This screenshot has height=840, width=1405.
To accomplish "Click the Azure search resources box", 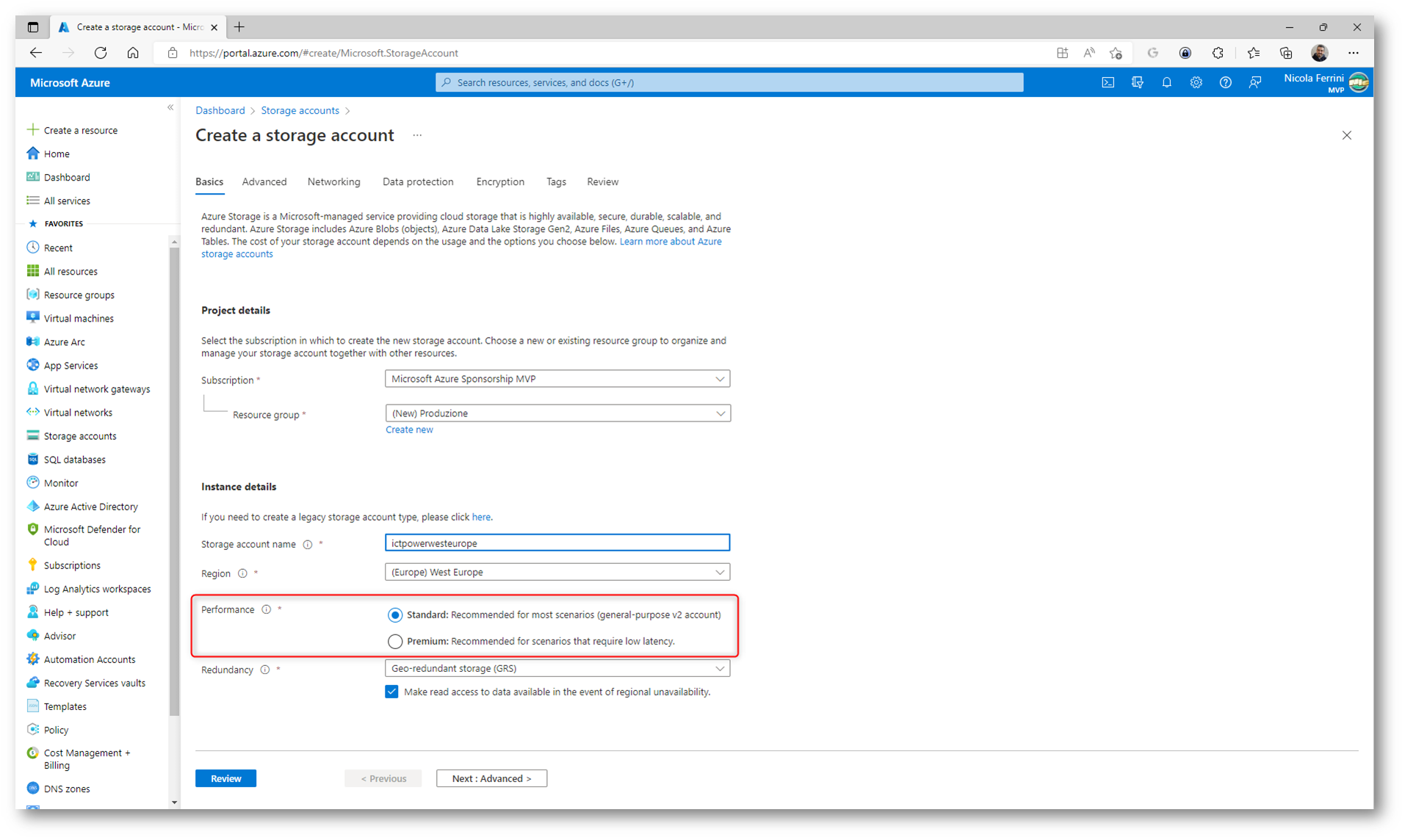I will click(729, 83).
